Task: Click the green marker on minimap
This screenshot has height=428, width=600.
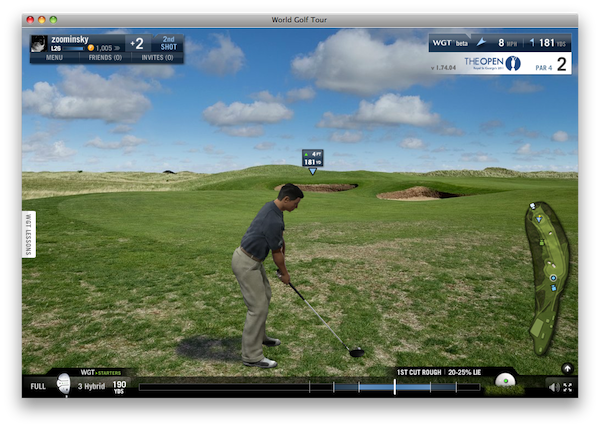Action: (x=542, y=242)
